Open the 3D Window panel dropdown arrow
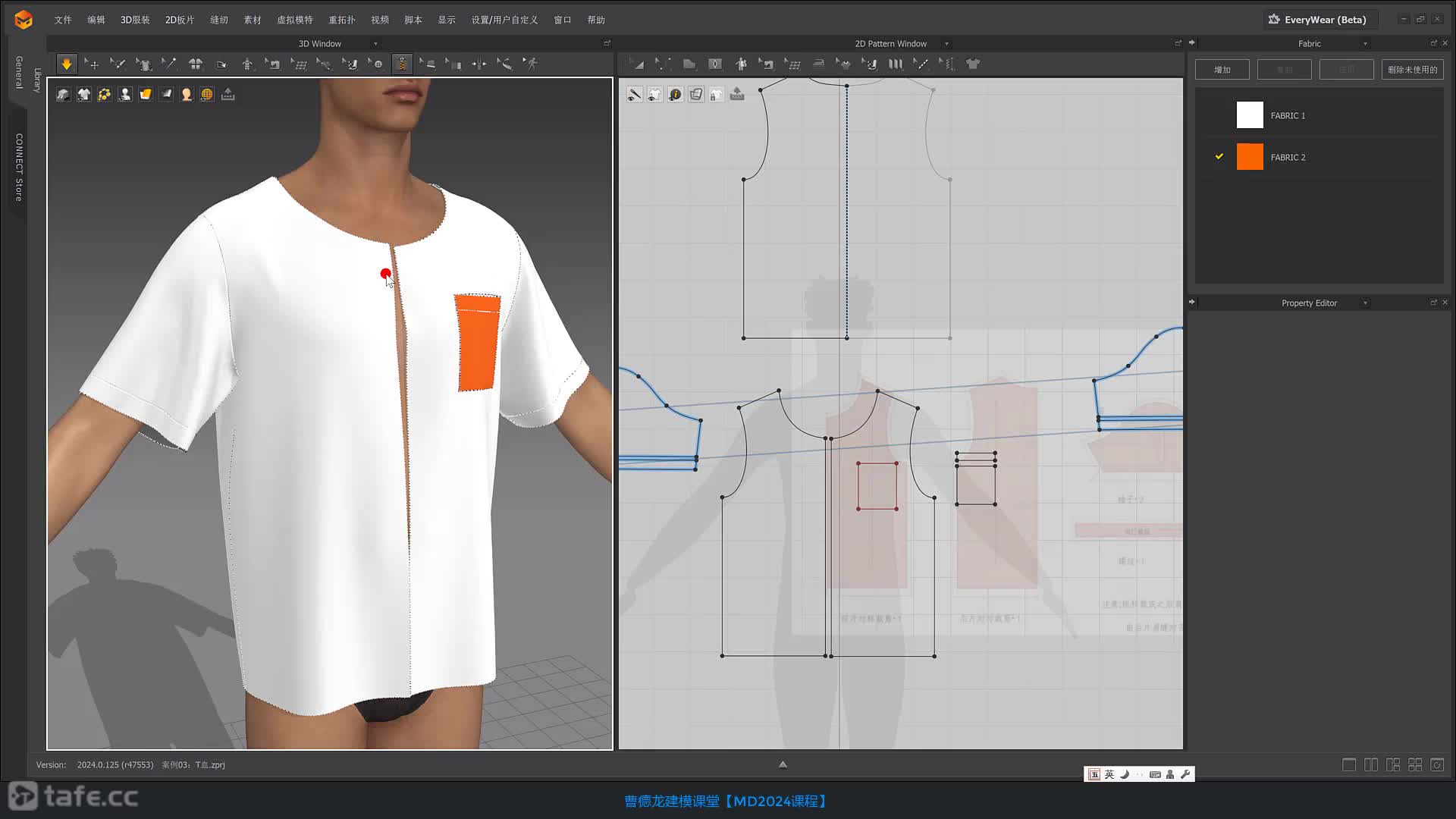The height and width of the screenshot is (819, 1456). tap(375, 44)
